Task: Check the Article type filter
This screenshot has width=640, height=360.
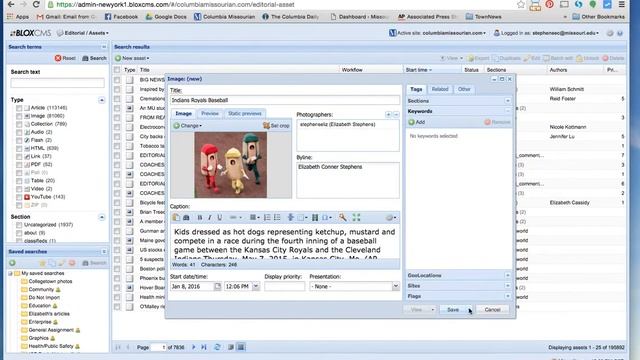Action: [x=19, y=108]
